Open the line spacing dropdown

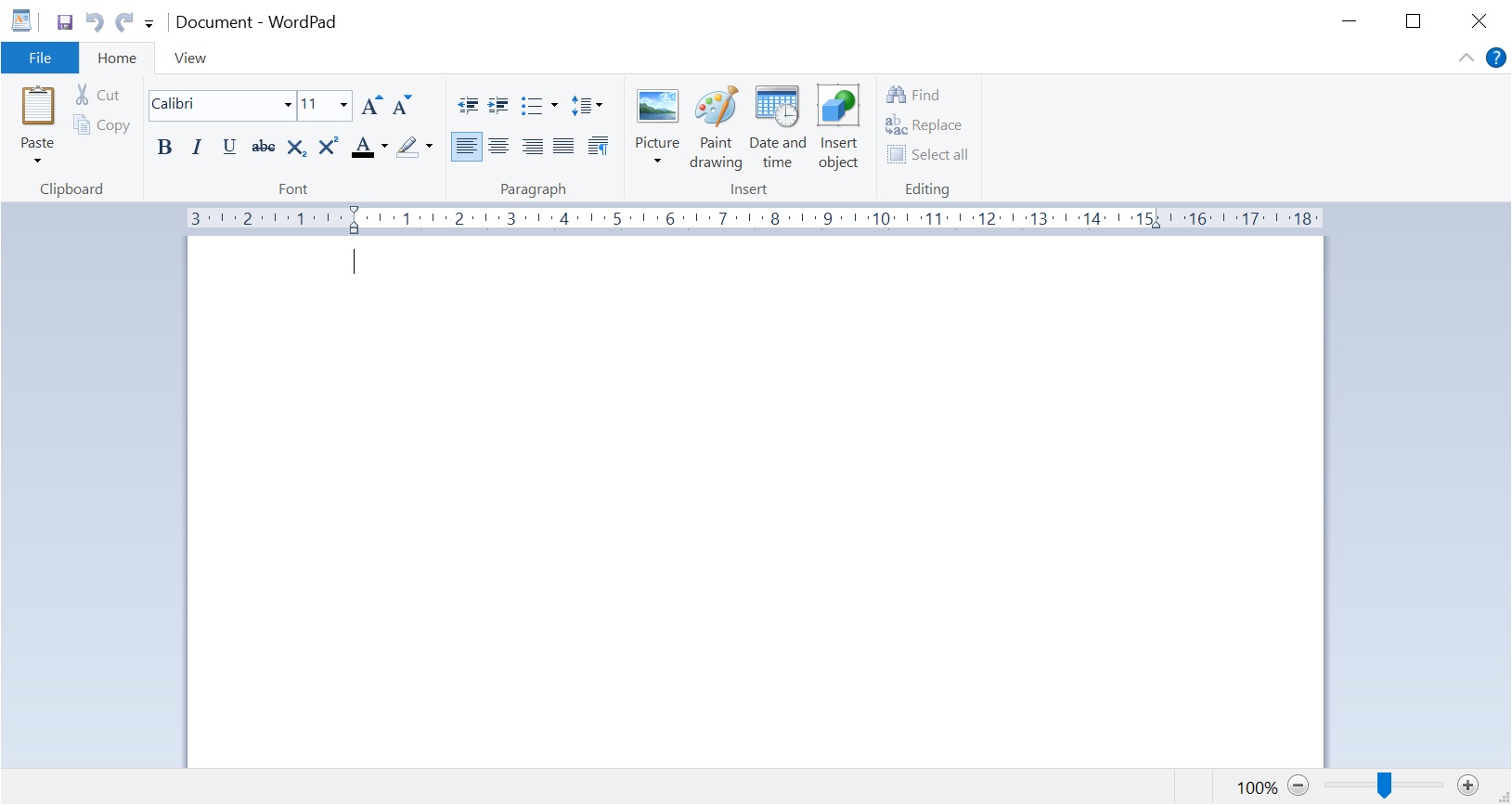[587, 105]
